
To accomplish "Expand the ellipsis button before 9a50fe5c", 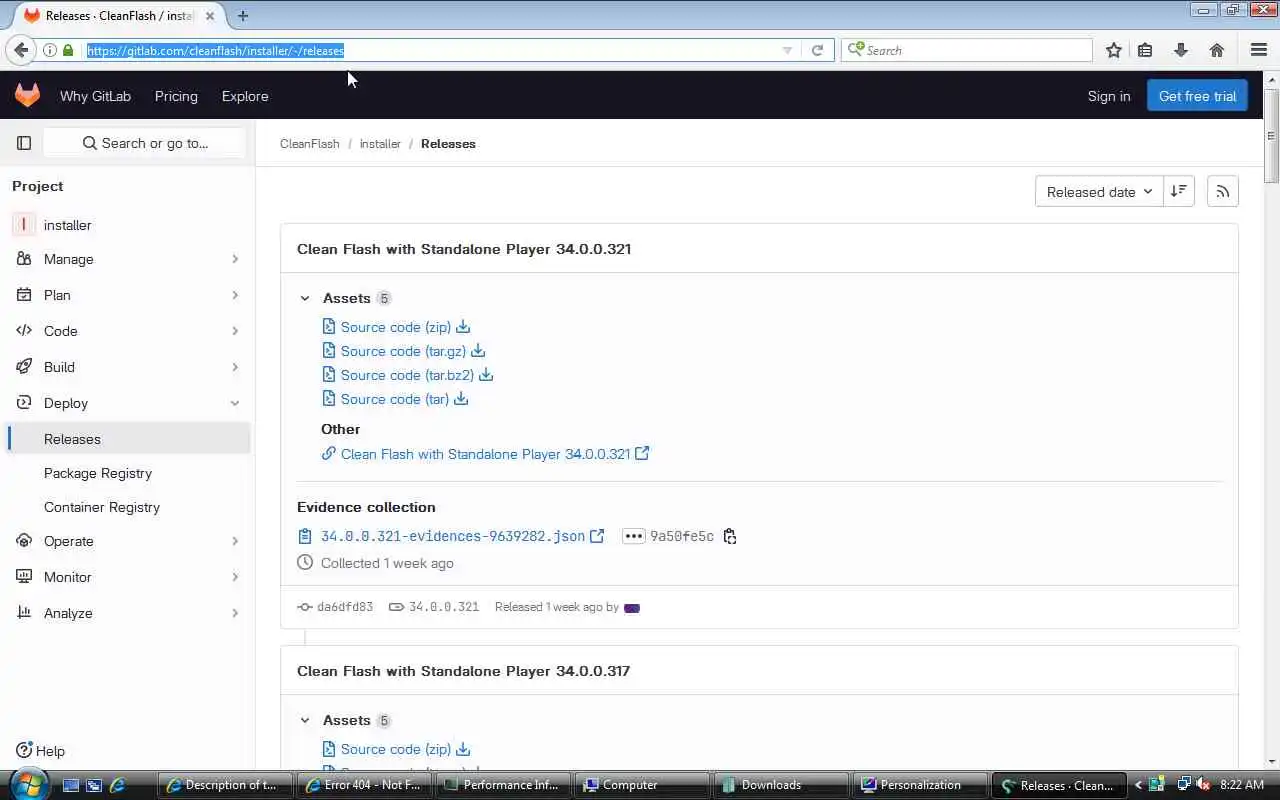I will point(633,536).
